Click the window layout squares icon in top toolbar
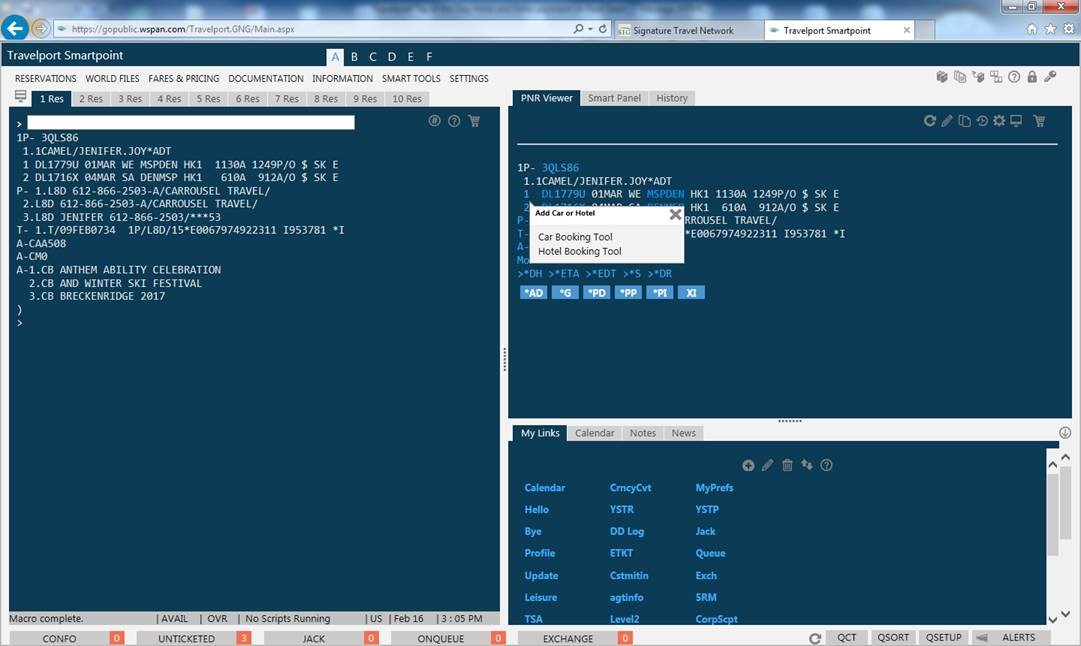The image size is (1081, 646). (996, 77)
